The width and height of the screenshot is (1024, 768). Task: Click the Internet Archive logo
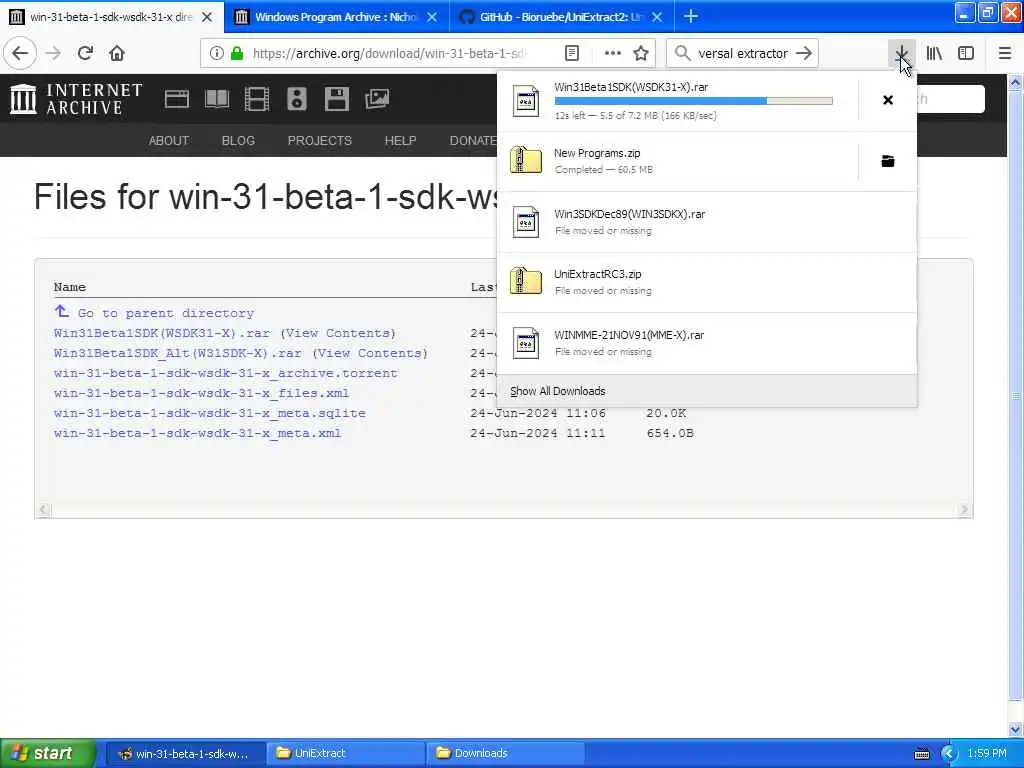[x=76, y=99]
